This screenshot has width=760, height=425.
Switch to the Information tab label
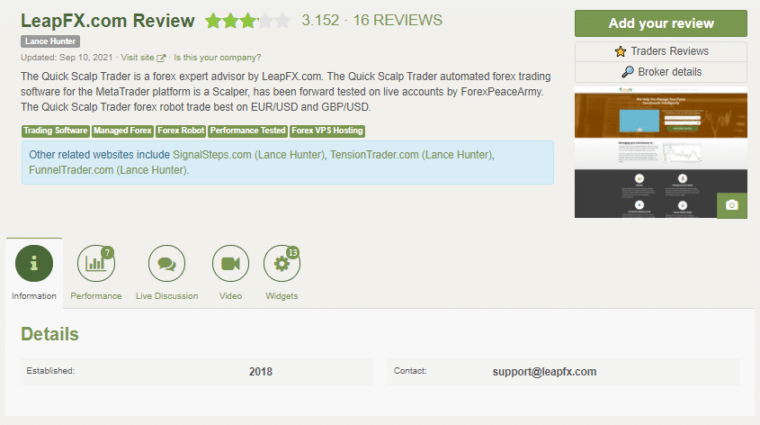[x=34, y=296]
